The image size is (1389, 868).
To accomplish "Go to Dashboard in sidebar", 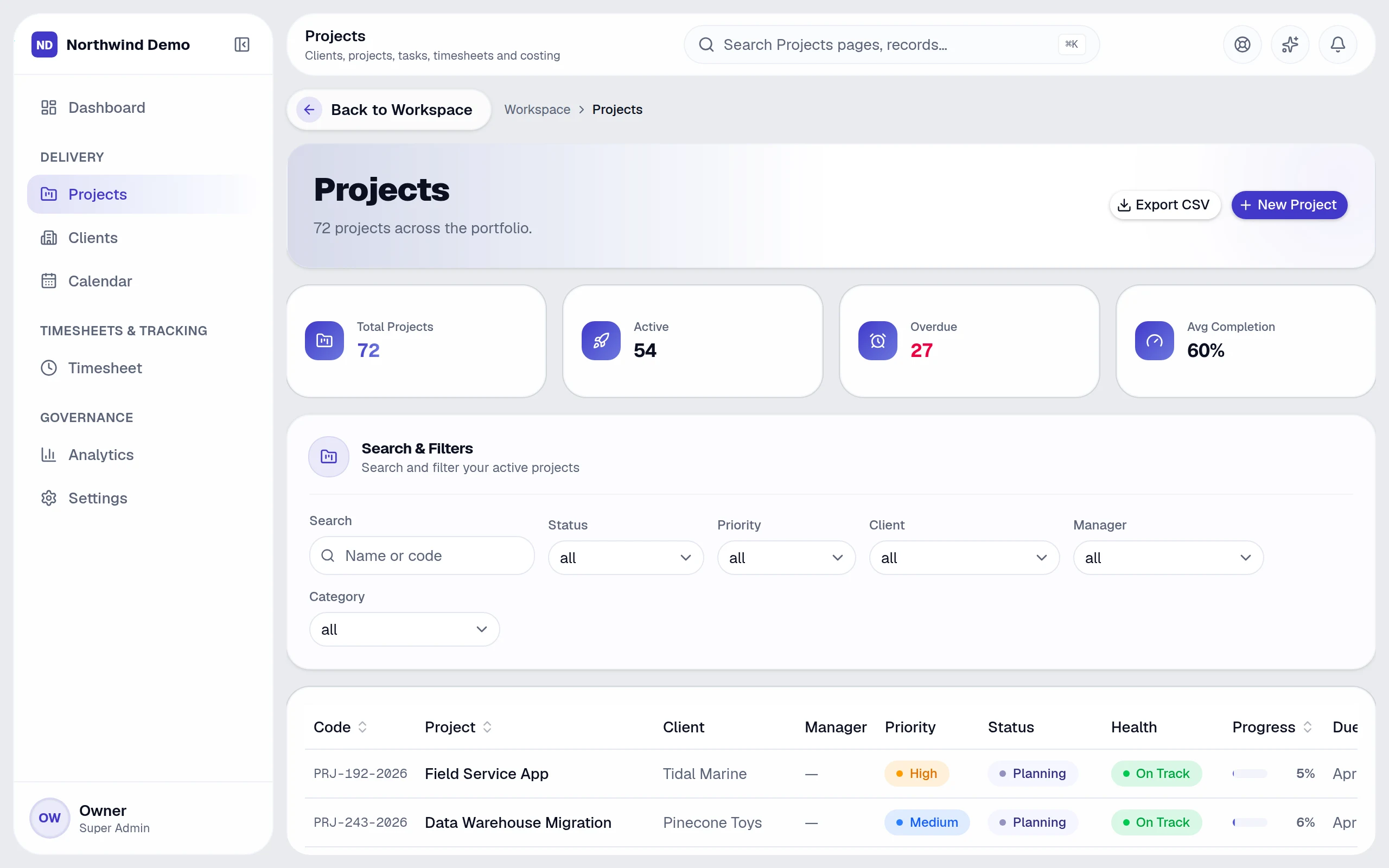I will [142, 107].
